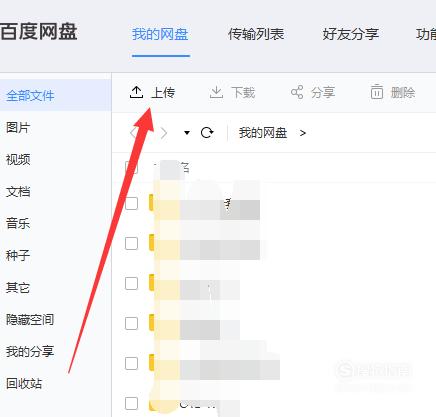Click the 上传 button label
This screenshot has height=417, width=436.
163,92
